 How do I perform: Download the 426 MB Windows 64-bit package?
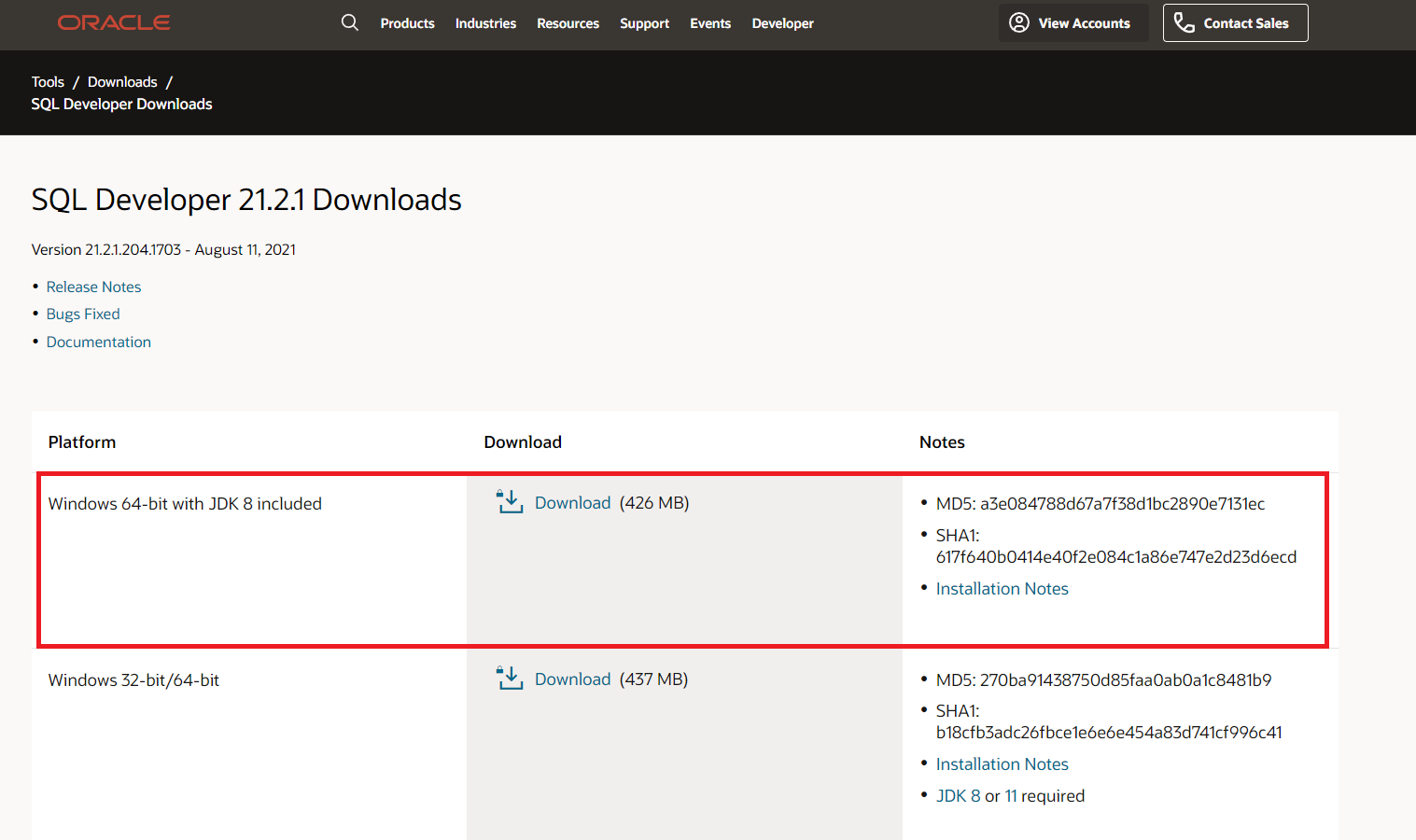coord(572,503)
